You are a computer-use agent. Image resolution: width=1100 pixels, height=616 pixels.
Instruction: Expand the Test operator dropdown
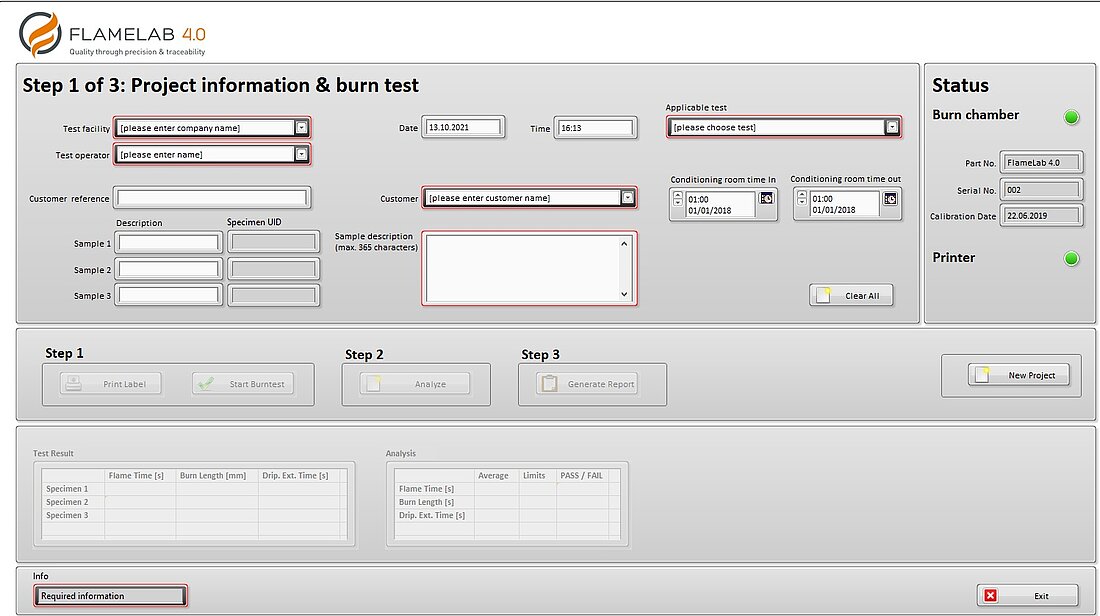pyautogui.click(x=301, y=155)
